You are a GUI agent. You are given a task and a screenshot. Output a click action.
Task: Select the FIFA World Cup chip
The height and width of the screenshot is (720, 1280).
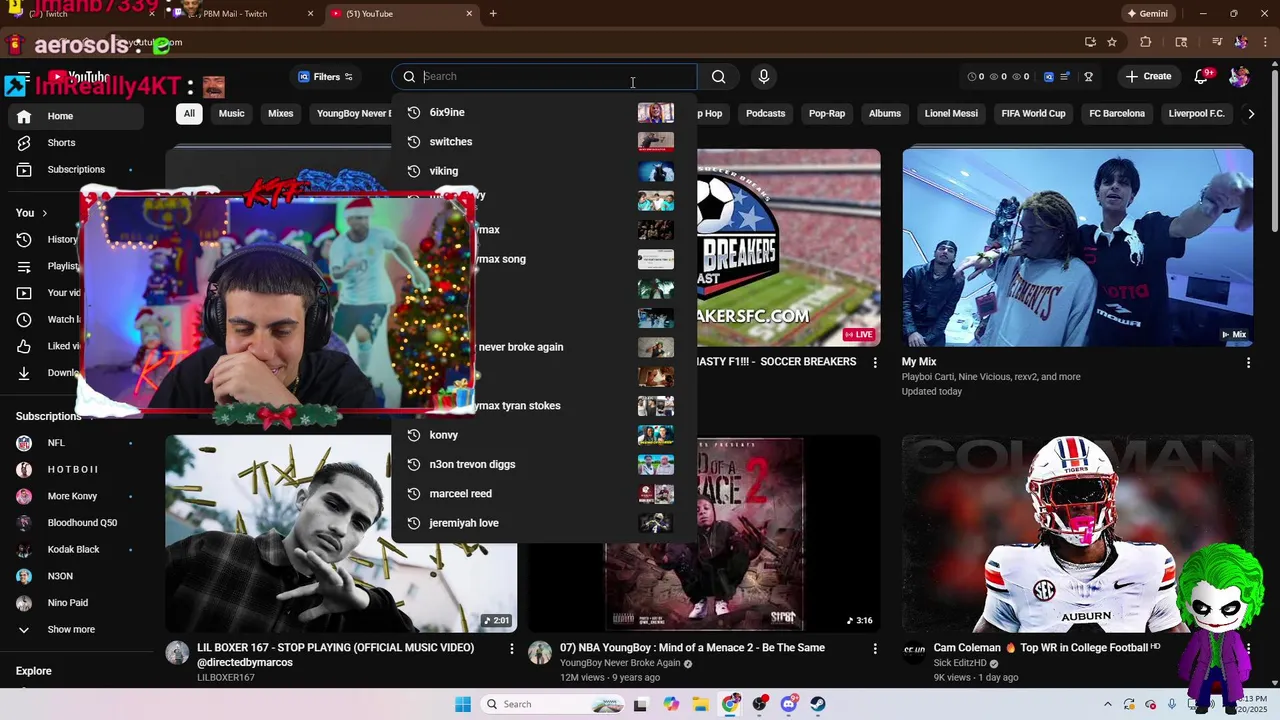tap(1033, 114)
